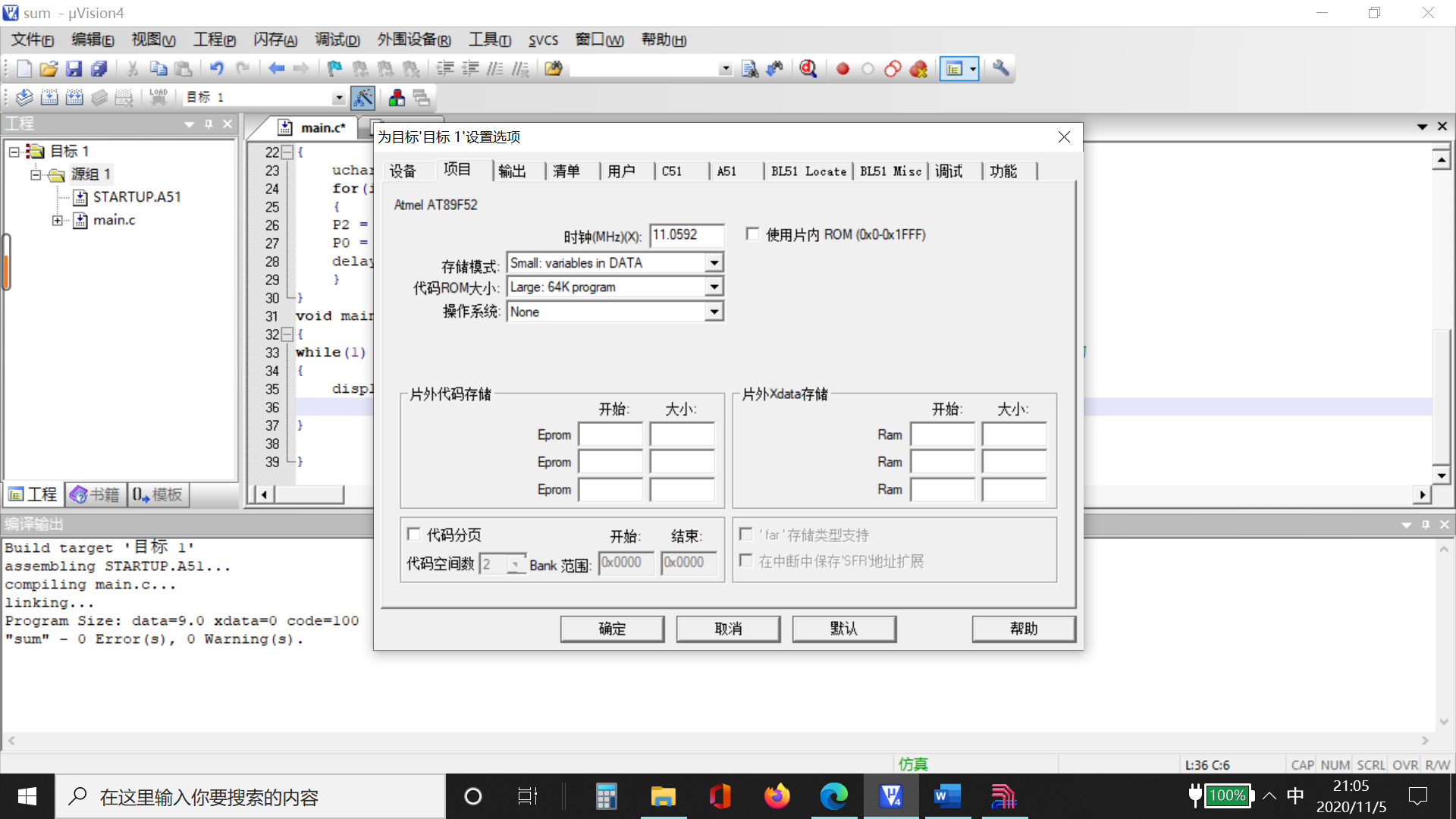
Task: Toggle the bookmark flag icon
Action: [334, 69]
